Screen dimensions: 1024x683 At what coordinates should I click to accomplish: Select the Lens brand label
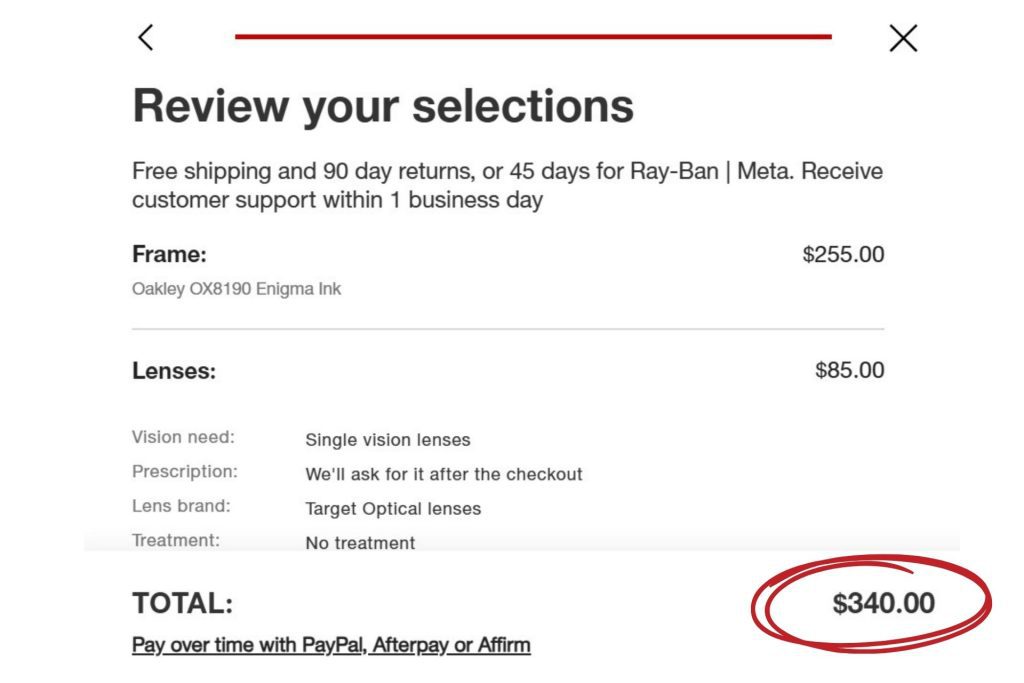(181, 506)
